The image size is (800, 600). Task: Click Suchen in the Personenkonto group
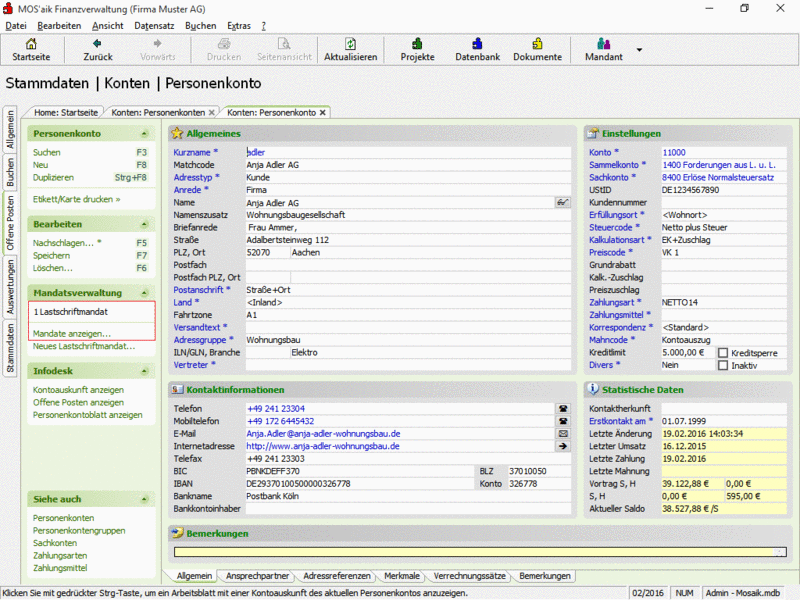46,153
